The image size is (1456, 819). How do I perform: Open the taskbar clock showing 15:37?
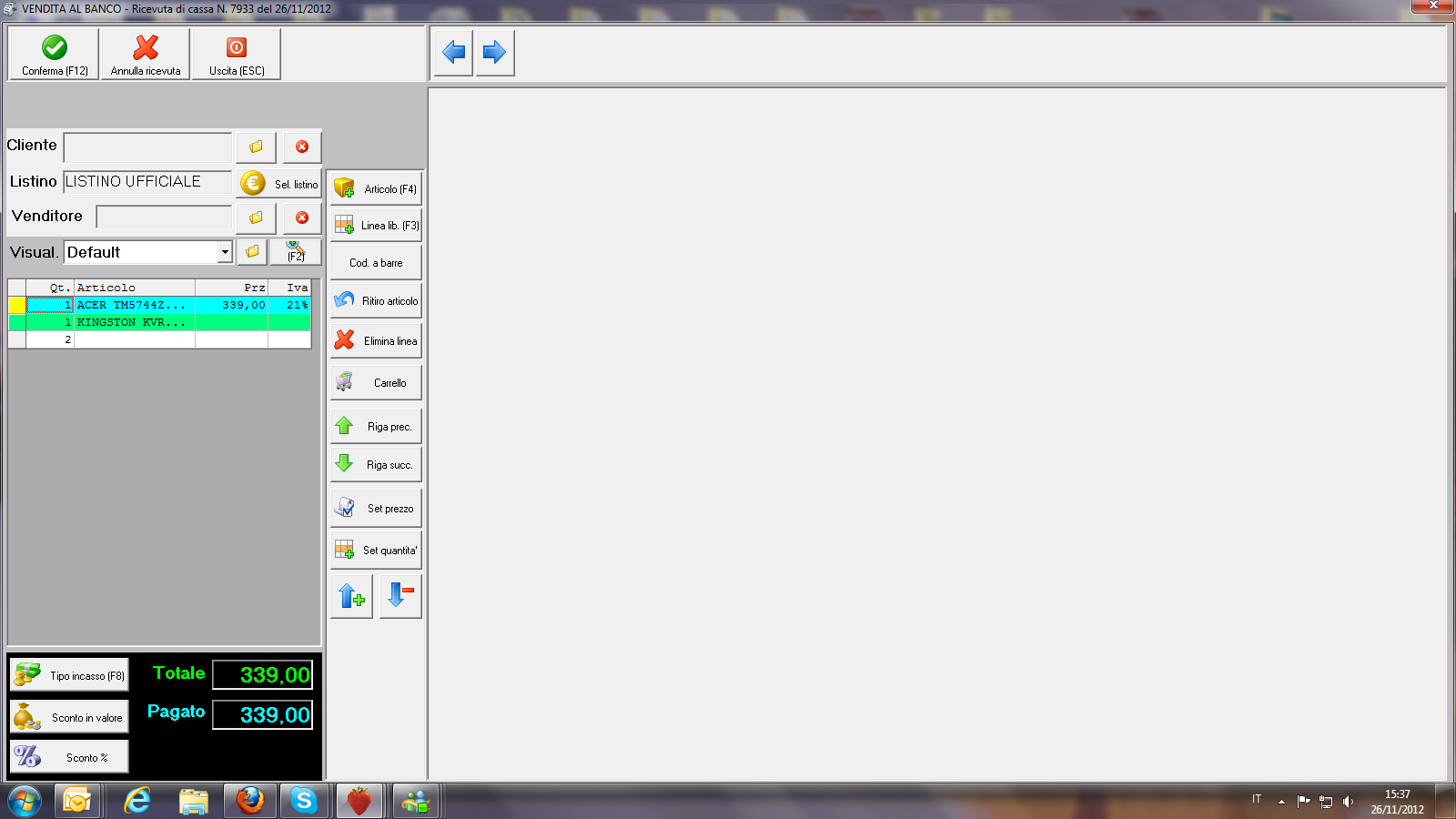pos(1398,802)
